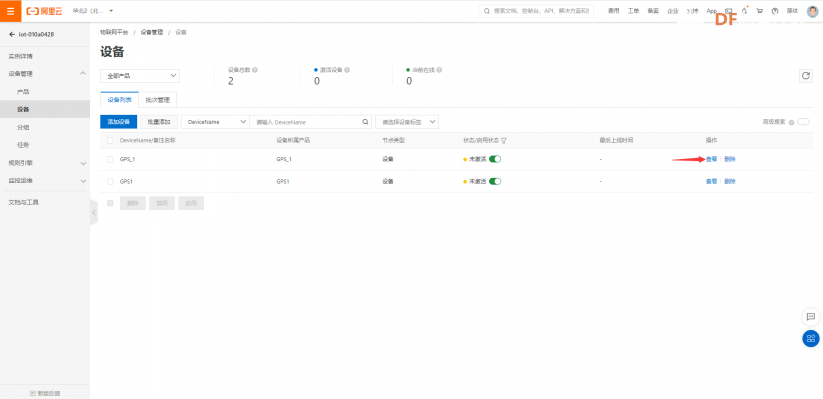Open 产品 in the sidebar
Viewport: 823px width, 399px height.
[23, 92]
